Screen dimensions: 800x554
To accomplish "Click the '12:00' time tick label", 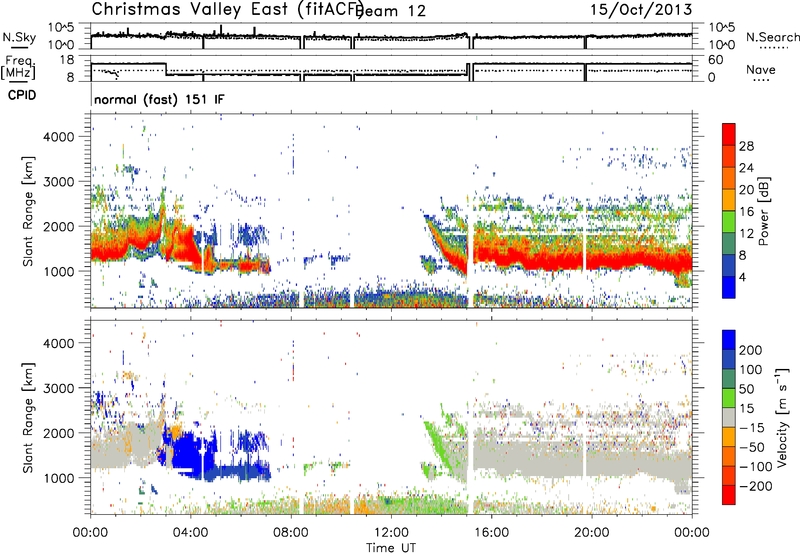I will pyautogui.click(x=391, y=533).
